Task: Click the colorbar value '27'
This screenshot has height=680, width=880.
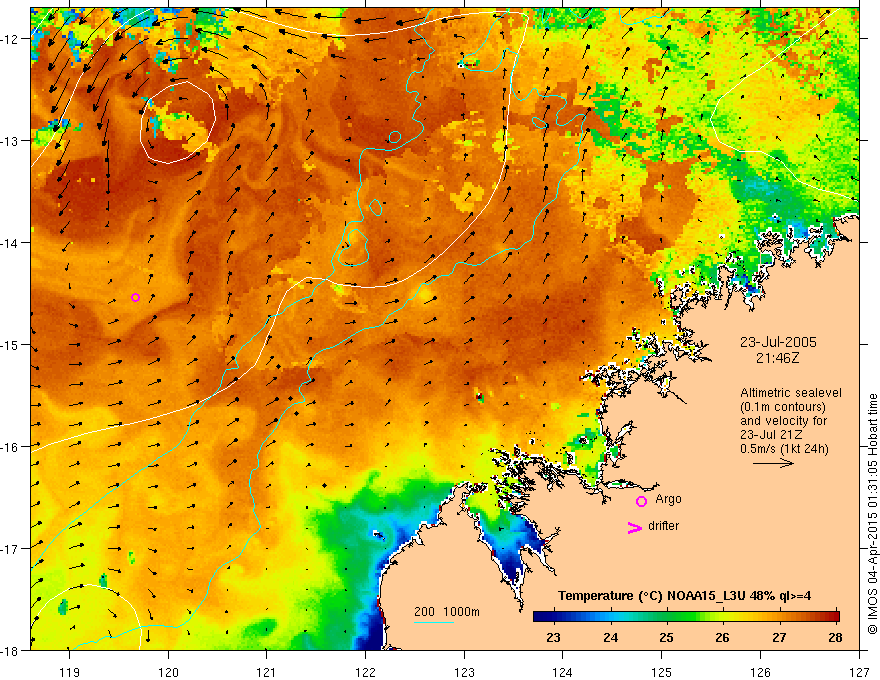Action: tap(779, 637)
